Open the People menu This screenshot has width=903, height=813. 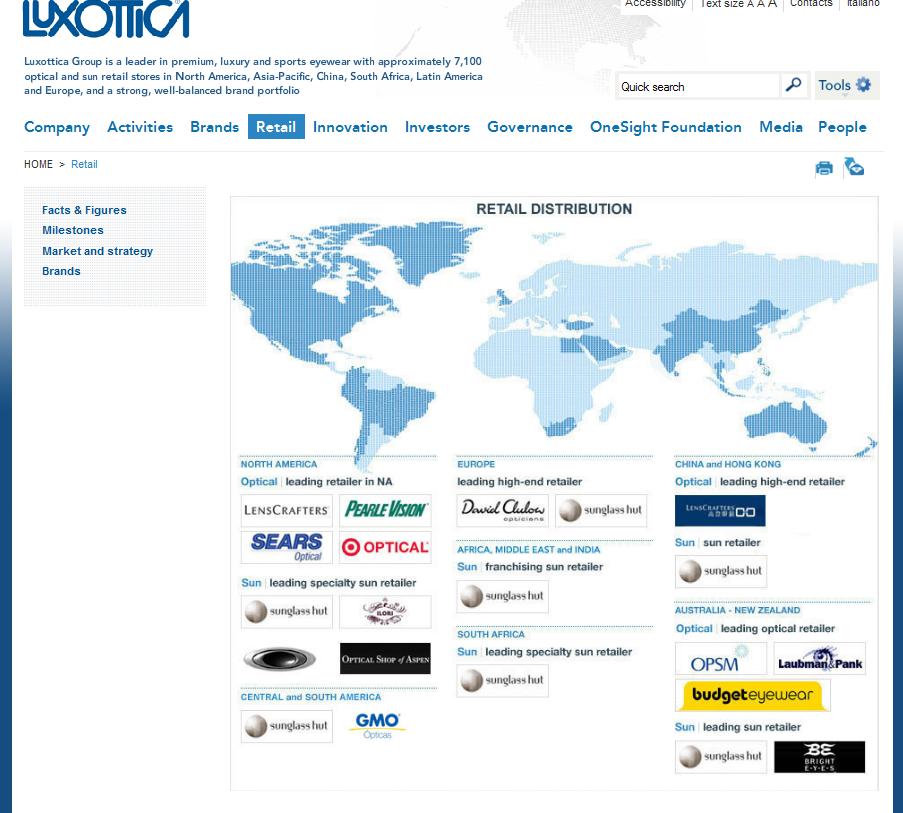[x=842, y=127]
